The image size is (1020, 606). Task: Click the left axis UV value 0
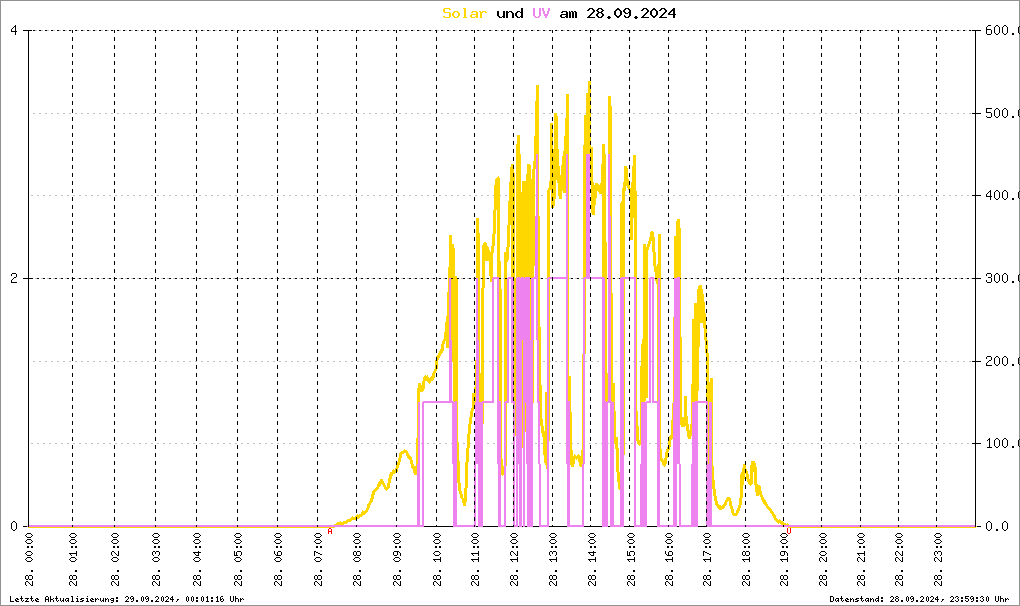(x=14, y=526)
